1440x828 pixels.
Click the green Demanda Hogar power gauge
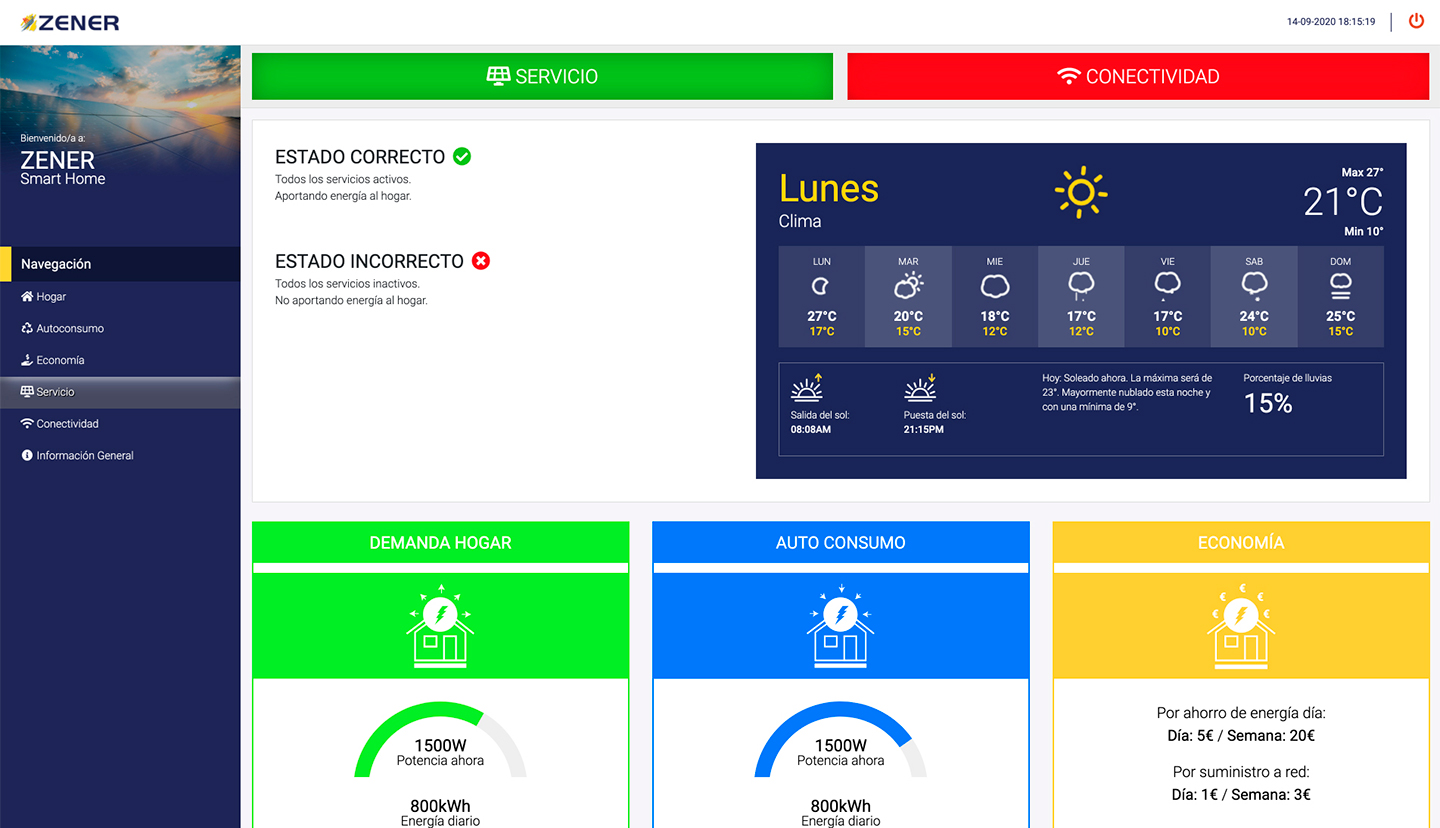pyautogui.click(x=440, y=740)
